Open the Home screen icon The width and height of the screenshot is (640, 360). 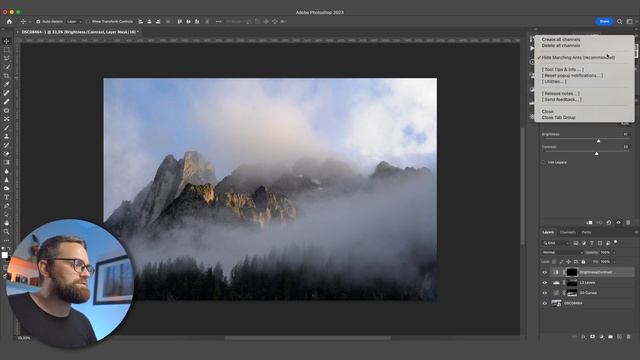(x=9, y=22)
